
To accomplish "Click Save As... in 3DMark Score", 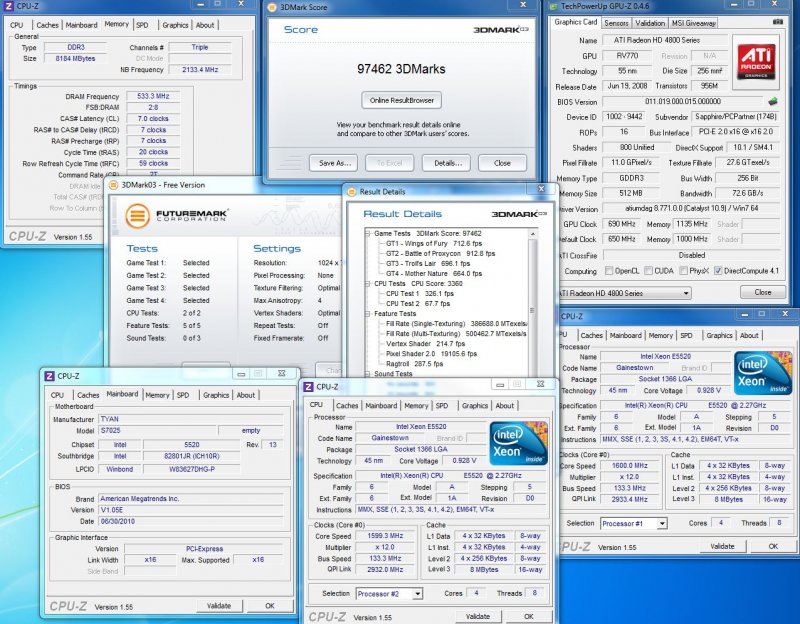I will click(x=334, y=163).
